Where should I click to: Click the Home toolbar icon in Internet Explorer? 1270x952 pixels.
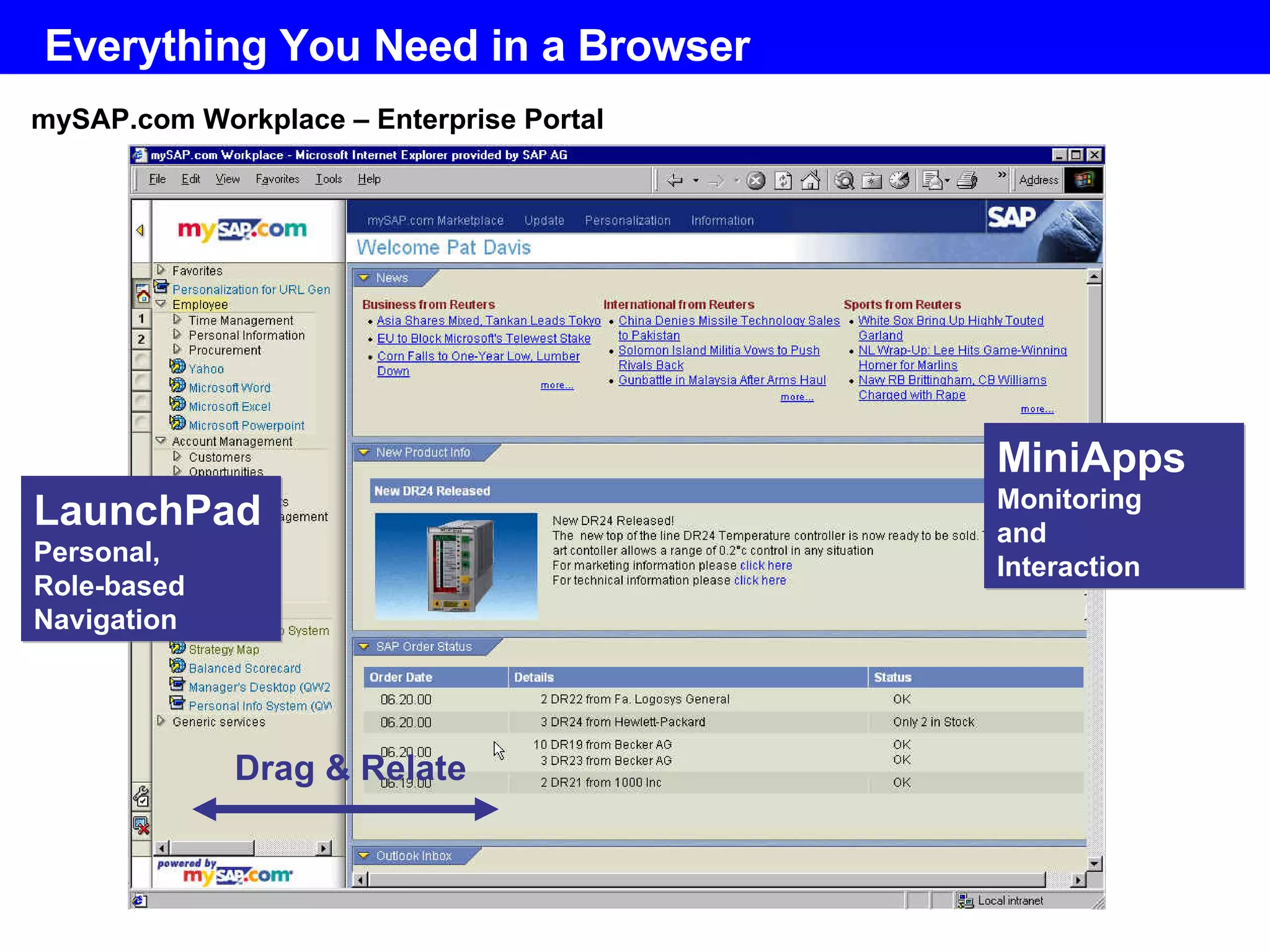(811, 180)
